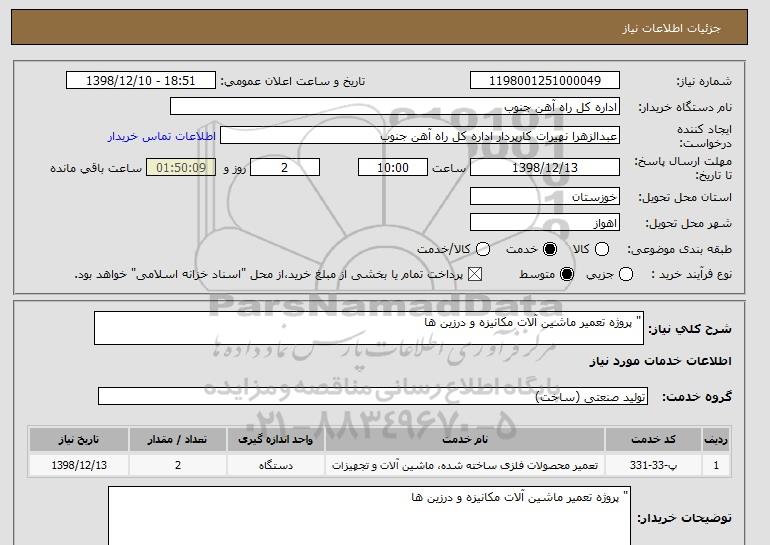The width and height of the screenshot is (770, 545).
Task: Click the general need description text box
Action: [369, 328]
